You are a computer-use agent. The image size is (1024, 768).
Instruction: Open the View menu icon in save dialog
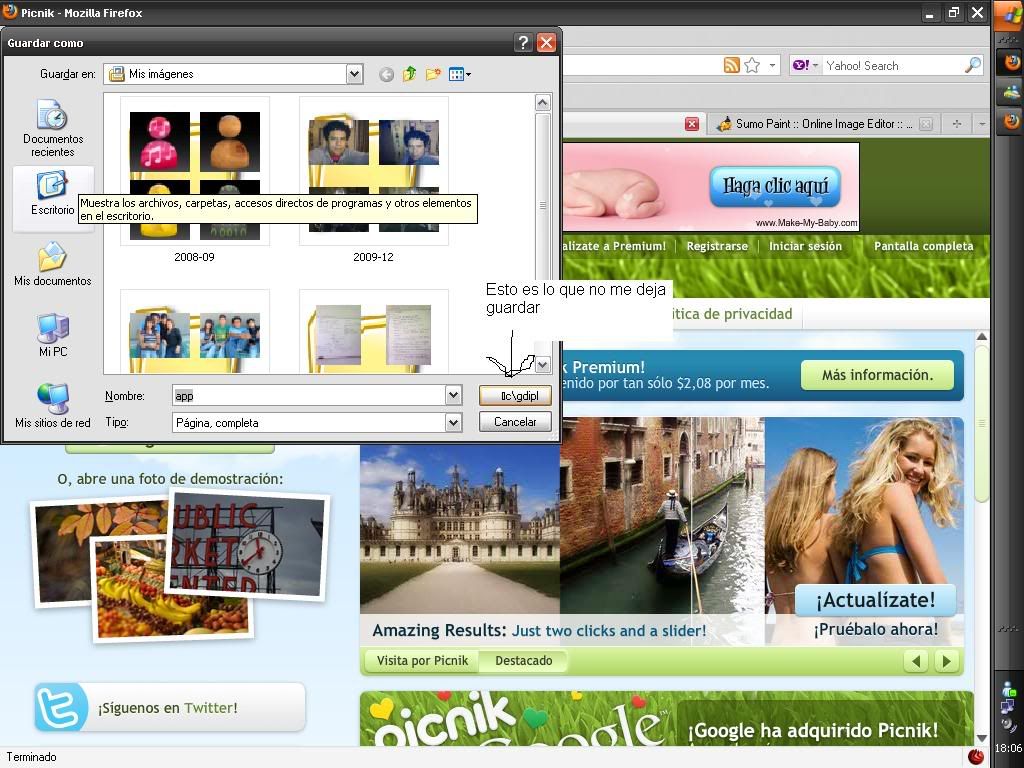[x=460, y=74]
